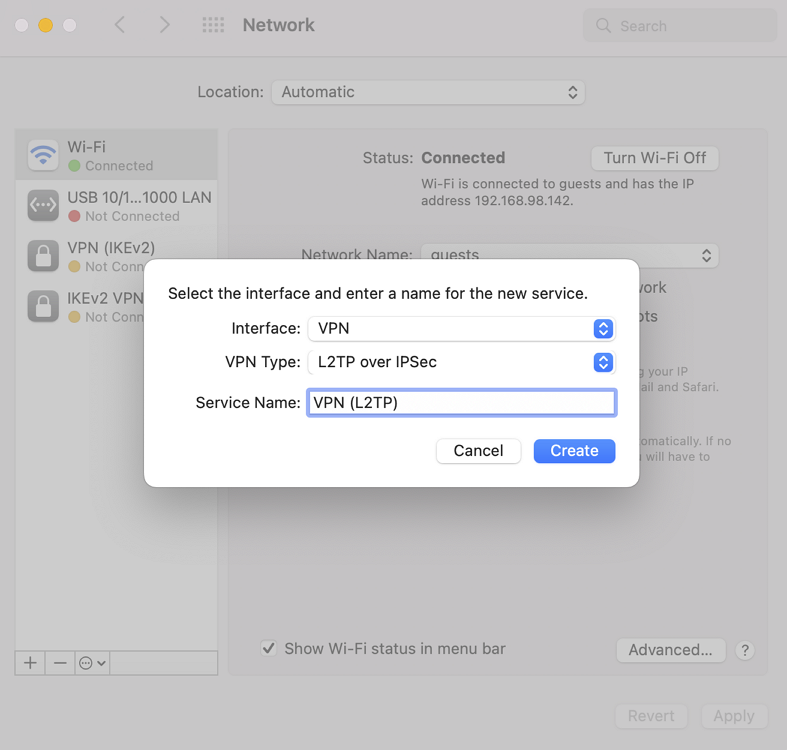Viewport: 787px width, 750px height.
Task: Click the help question mark button
Action: [x=744, y=650]
